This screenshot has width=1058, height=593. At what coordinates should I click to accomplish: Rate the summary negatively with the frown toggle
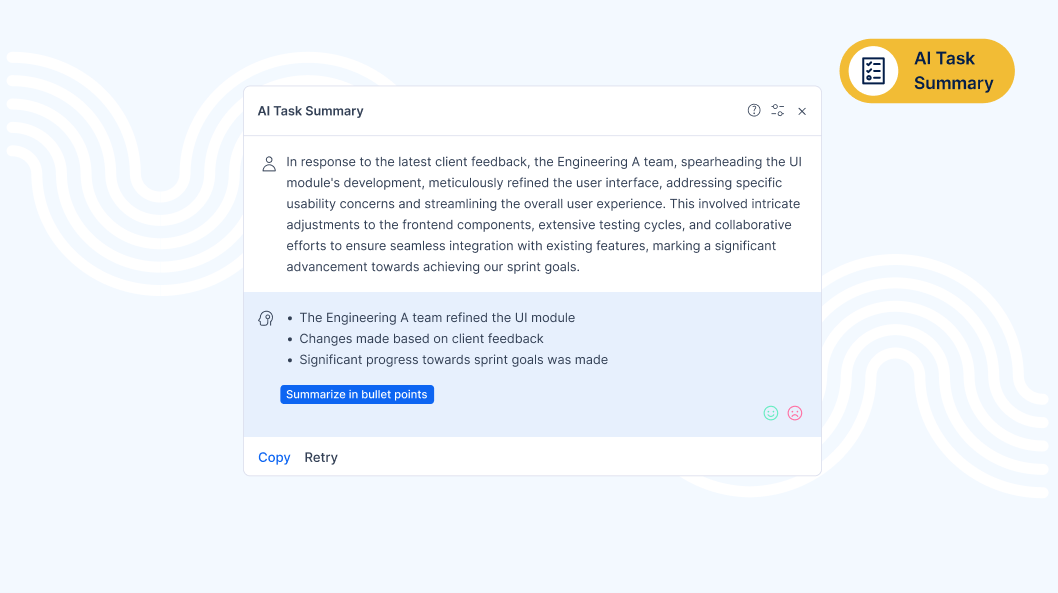[795, 412]
